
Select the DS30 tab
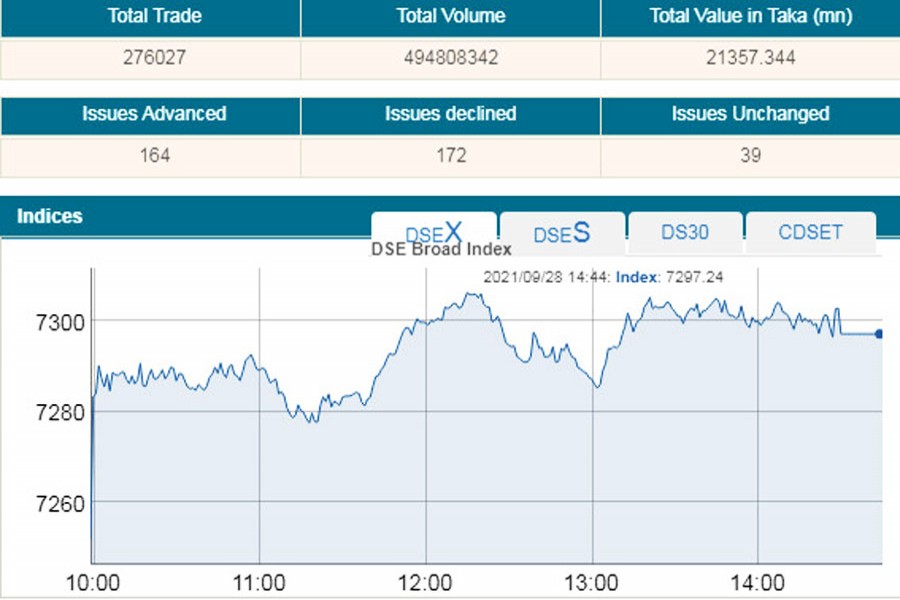click(685, 232)
